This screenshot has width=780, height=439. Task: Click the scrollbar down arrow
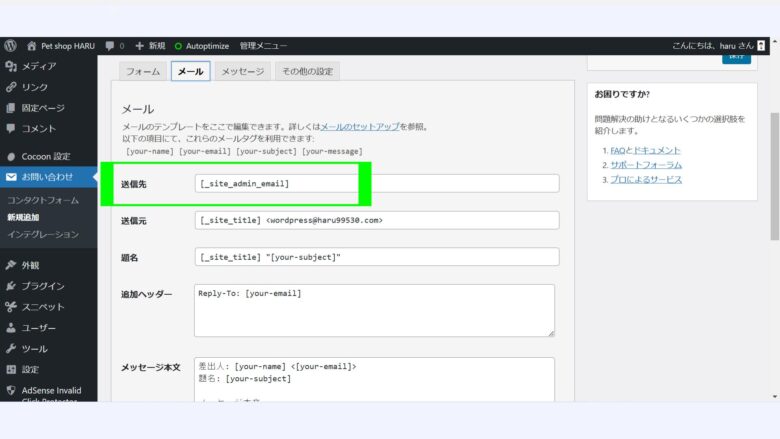pos(775,397)
